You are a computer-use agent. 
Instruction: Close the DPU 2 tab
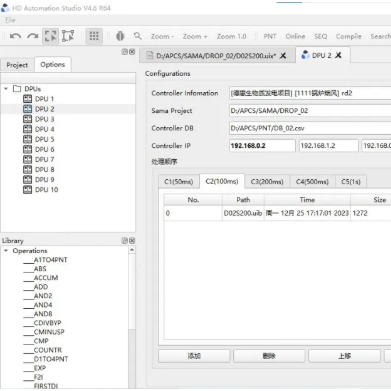(x=338, y=55)
